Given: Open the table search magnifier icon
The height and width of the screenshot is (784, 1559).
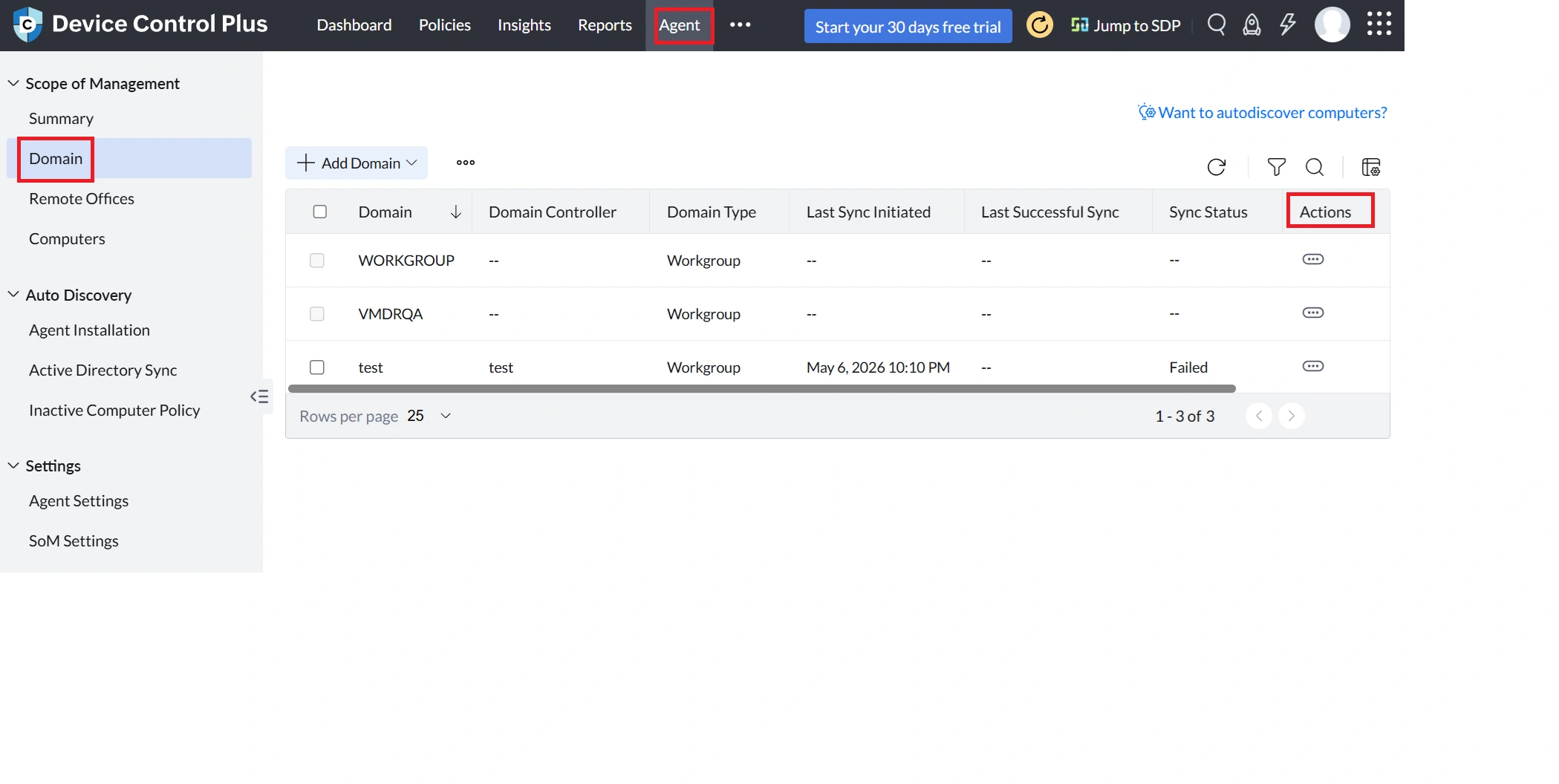Looking at the screenshot, I should [x=1315, y=167].
